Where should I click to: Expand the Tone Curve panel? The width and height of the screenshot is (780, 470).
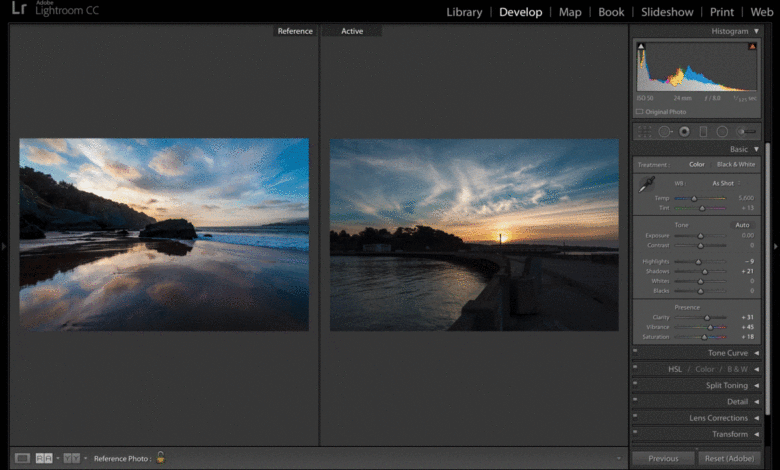pyautogui.click(x=730, y=353)
